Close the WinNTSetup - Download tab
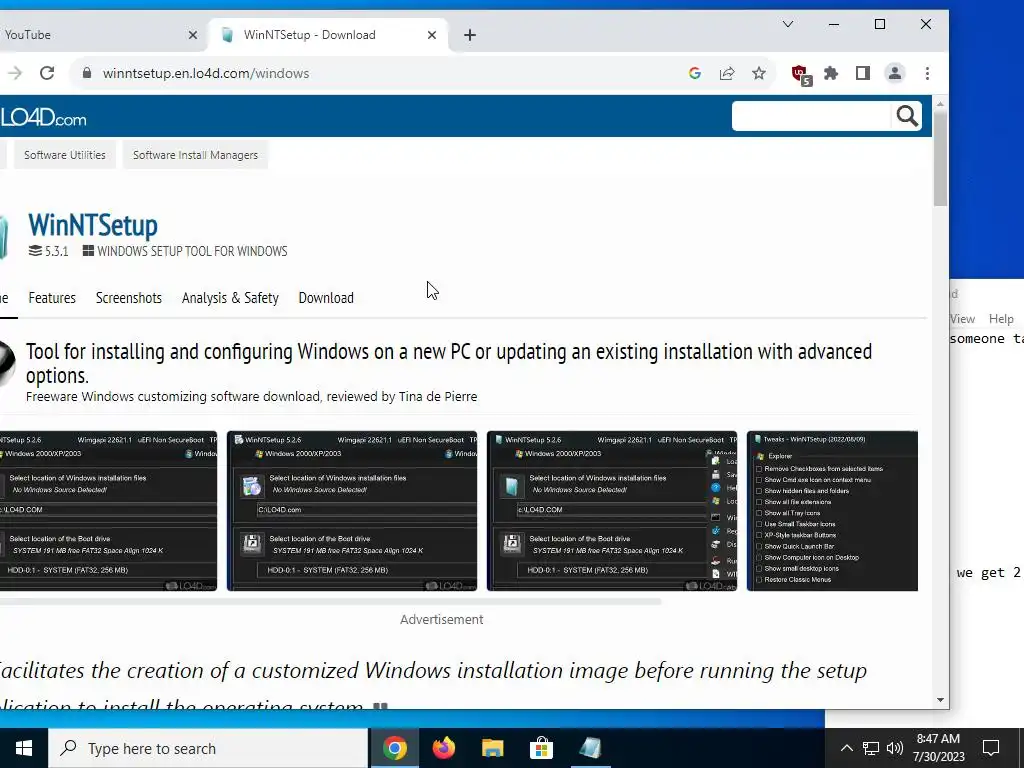The image size is (1024, 768). (432, 35)
